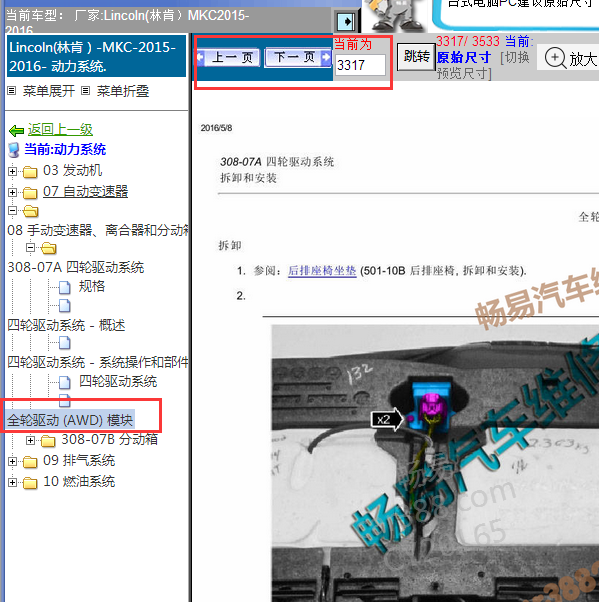Expand the 03 发动机 folder
The height and width of the screenshot is (602, 599).
(x=12, y=171)
